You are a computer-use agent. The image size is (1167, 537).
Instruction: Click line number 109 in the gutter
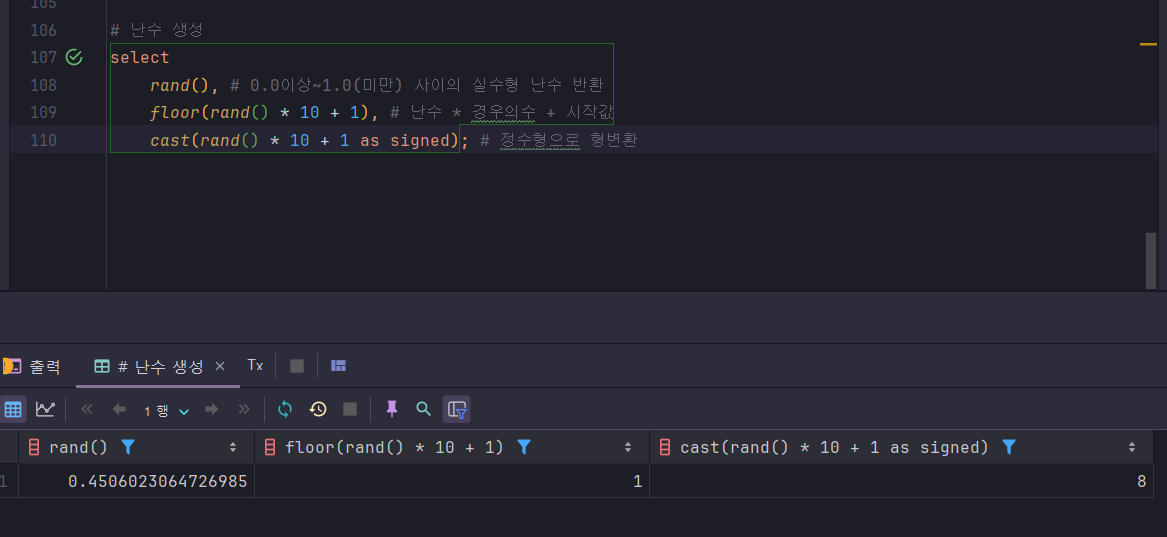(x=43, y=112)
